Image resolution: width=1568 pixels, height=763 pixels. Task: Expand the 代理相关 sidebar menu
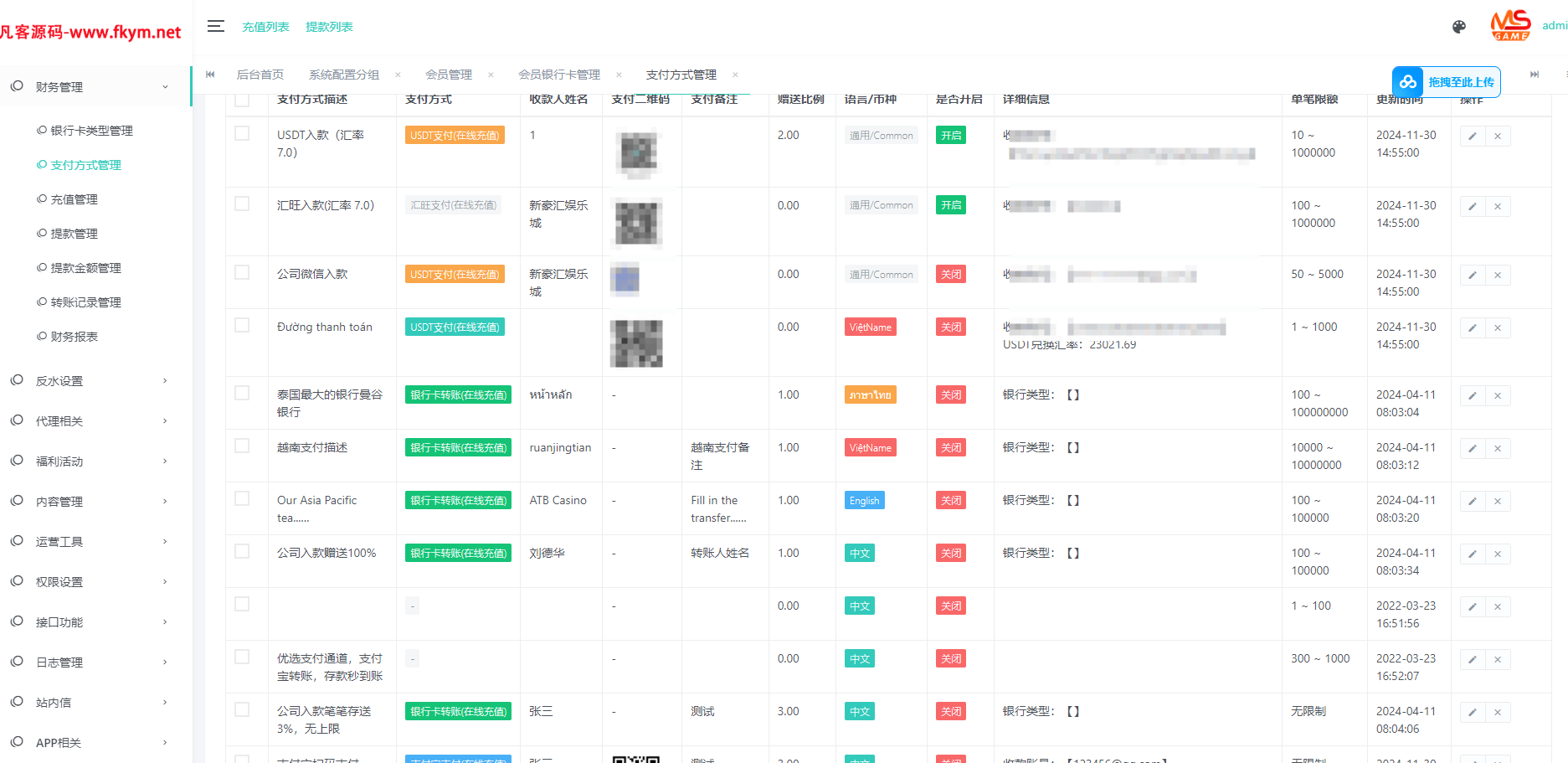[60, 420]
